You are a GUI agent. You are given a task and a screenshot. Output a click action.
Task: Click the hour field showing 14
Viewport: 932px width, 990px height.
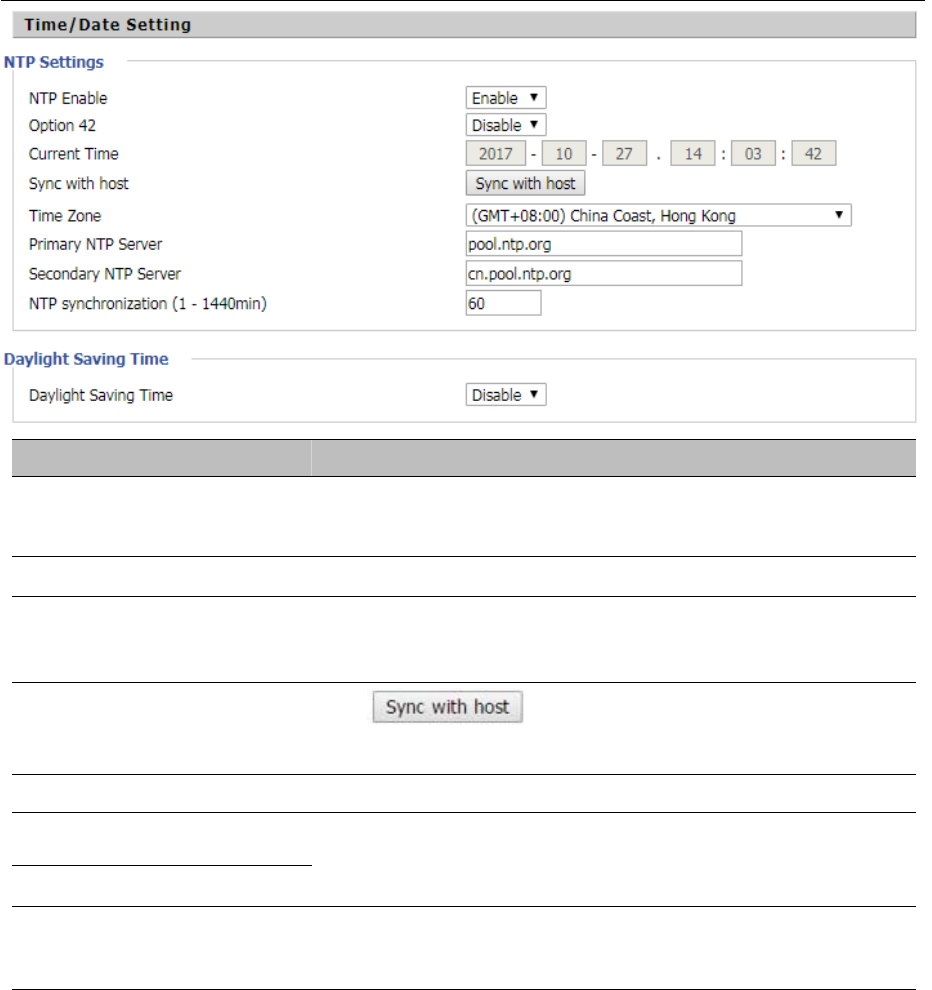(693, 155)
